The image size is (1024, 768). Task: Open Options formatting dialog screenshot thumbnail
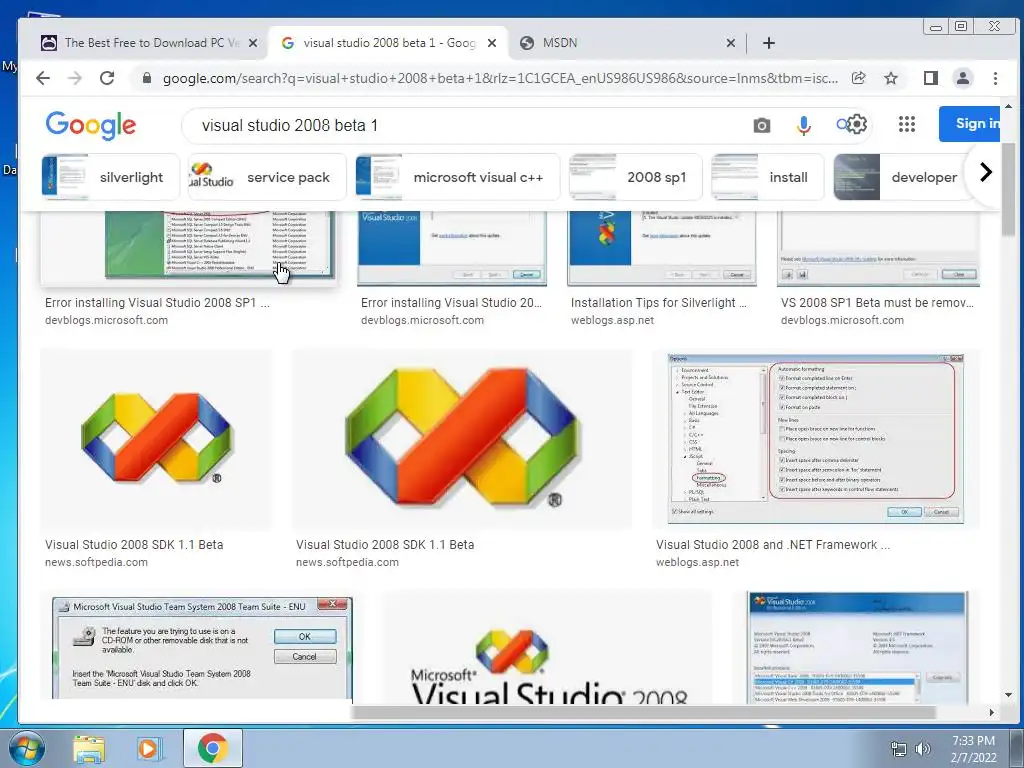816,439
